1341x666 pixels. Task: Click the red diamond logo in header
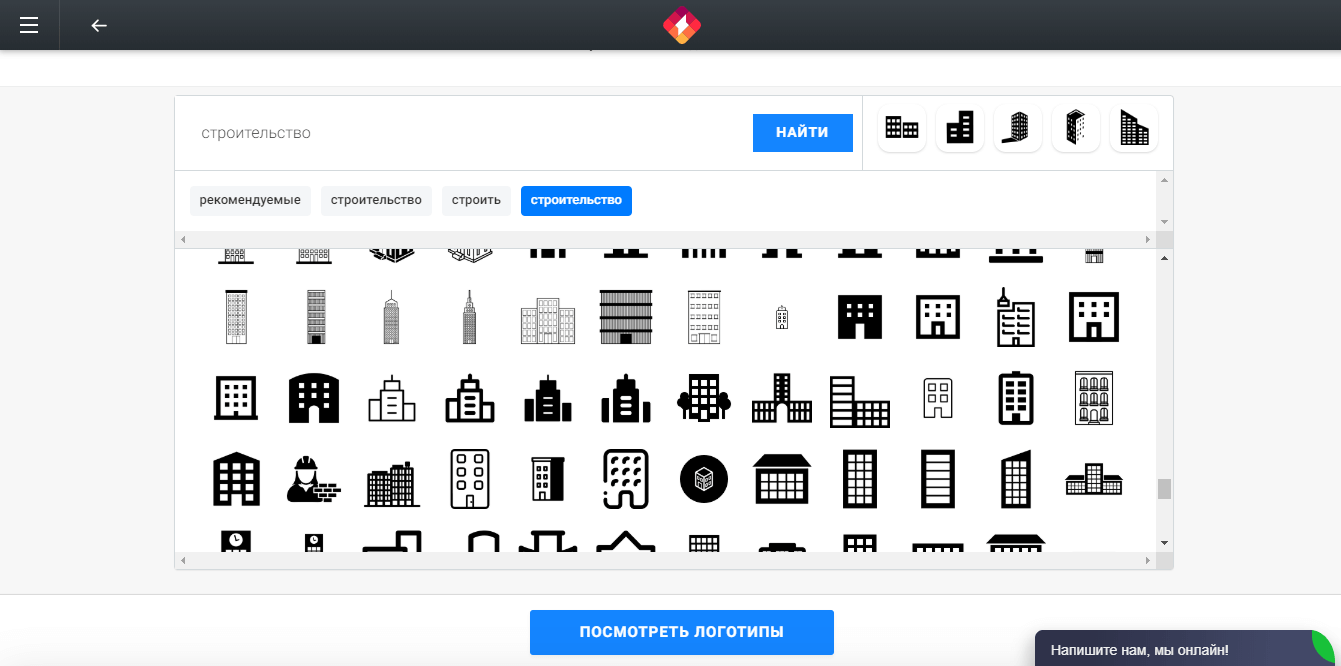pos(682,25)
